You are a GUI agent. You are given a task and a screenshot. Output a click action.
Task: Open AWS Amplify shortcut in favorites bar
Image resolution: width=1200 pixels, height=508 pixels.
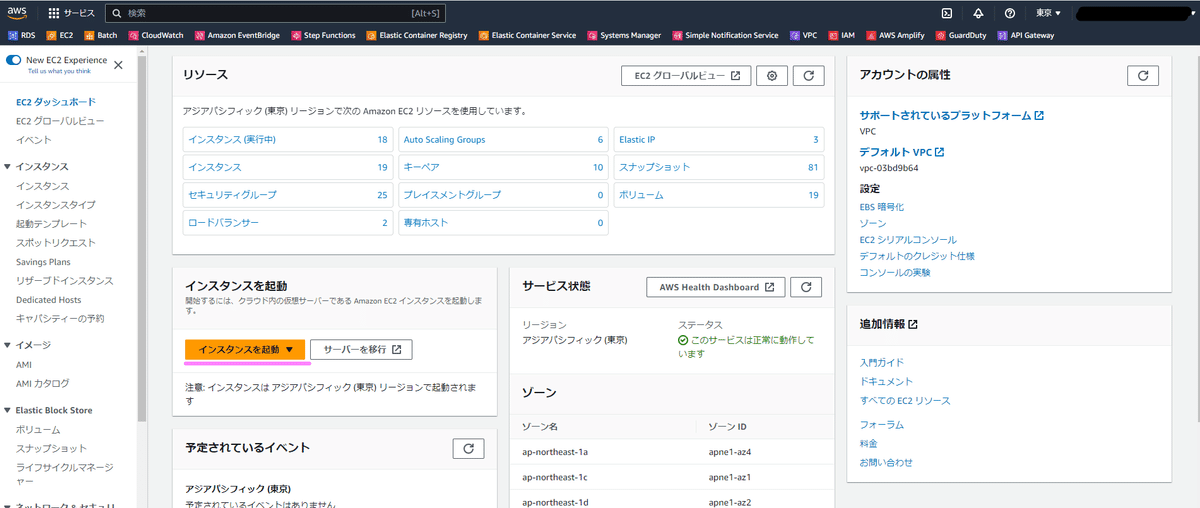[896, 35]
